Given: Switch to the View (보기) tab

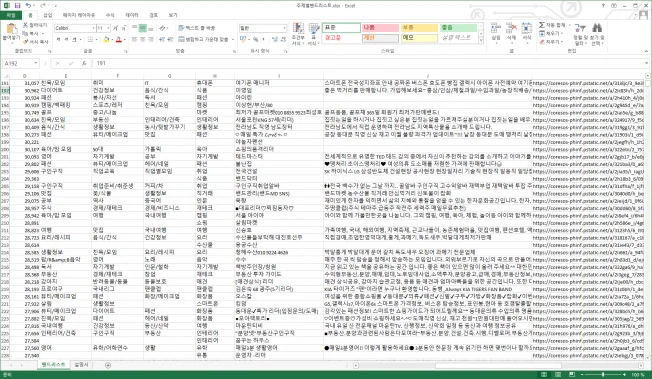Looking at the screenshot, I should [x=173, y=15].
